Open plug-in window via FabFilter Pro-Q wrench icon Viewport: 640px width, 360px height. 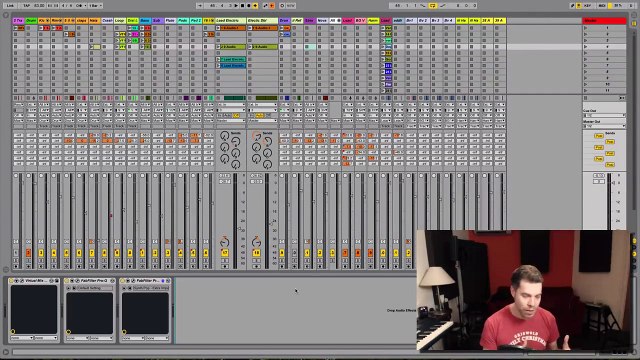(x=78, y=281)
